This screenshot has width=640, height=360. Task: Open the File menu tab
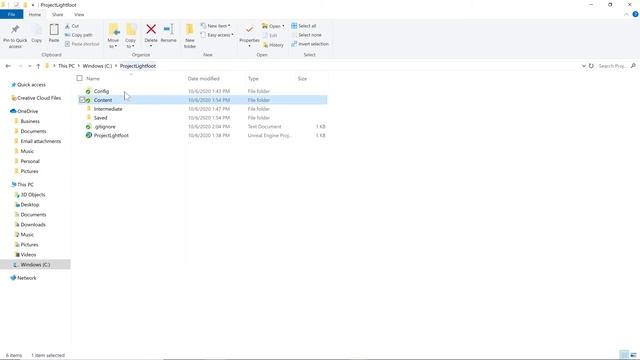11,15
